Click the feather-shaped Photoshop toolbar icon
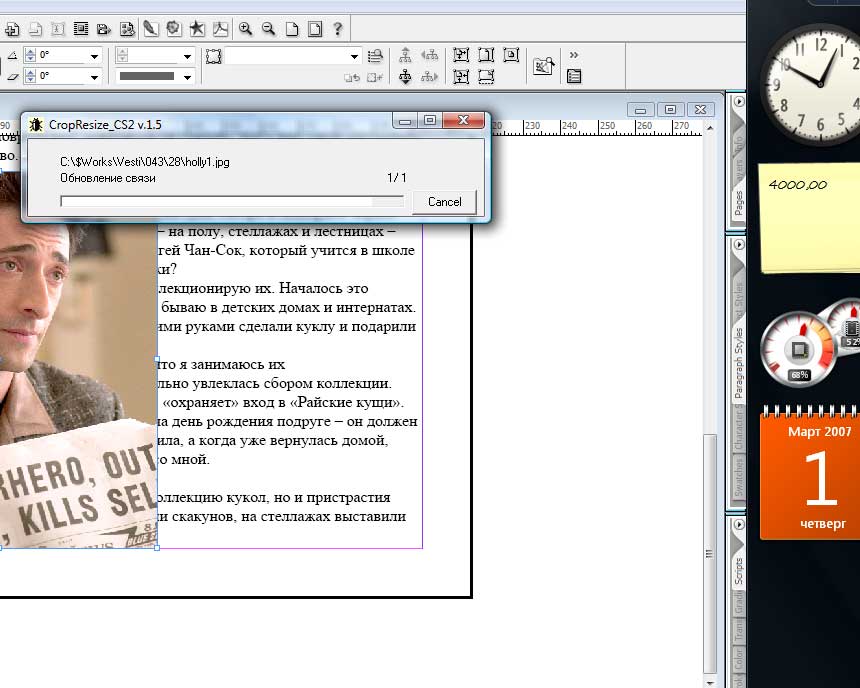Screen dimensions: 860x688 coord(151,29)
